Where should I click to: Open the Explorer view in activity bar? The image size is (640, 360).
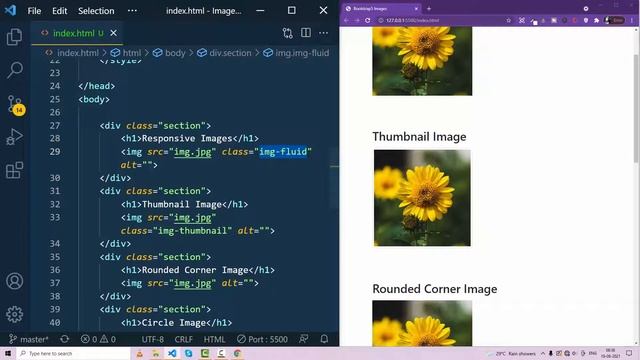click(14, 37)
